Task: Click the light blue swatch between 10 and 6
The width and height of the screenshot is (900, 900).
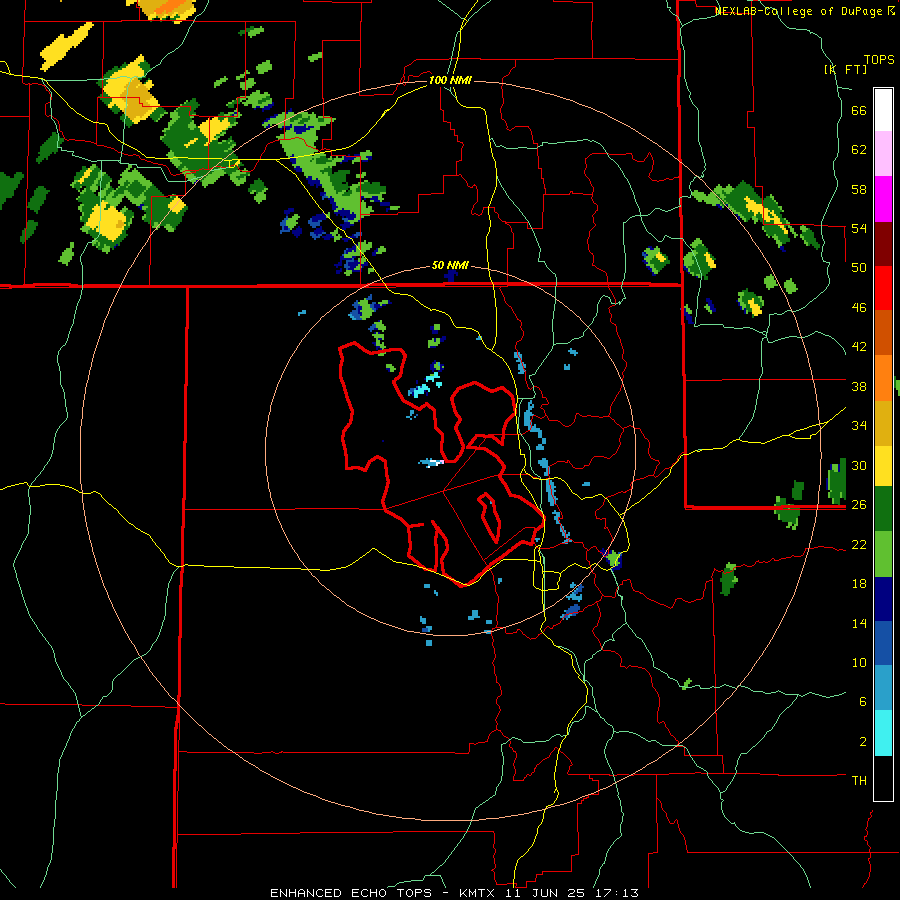Action: click(883, 688)
